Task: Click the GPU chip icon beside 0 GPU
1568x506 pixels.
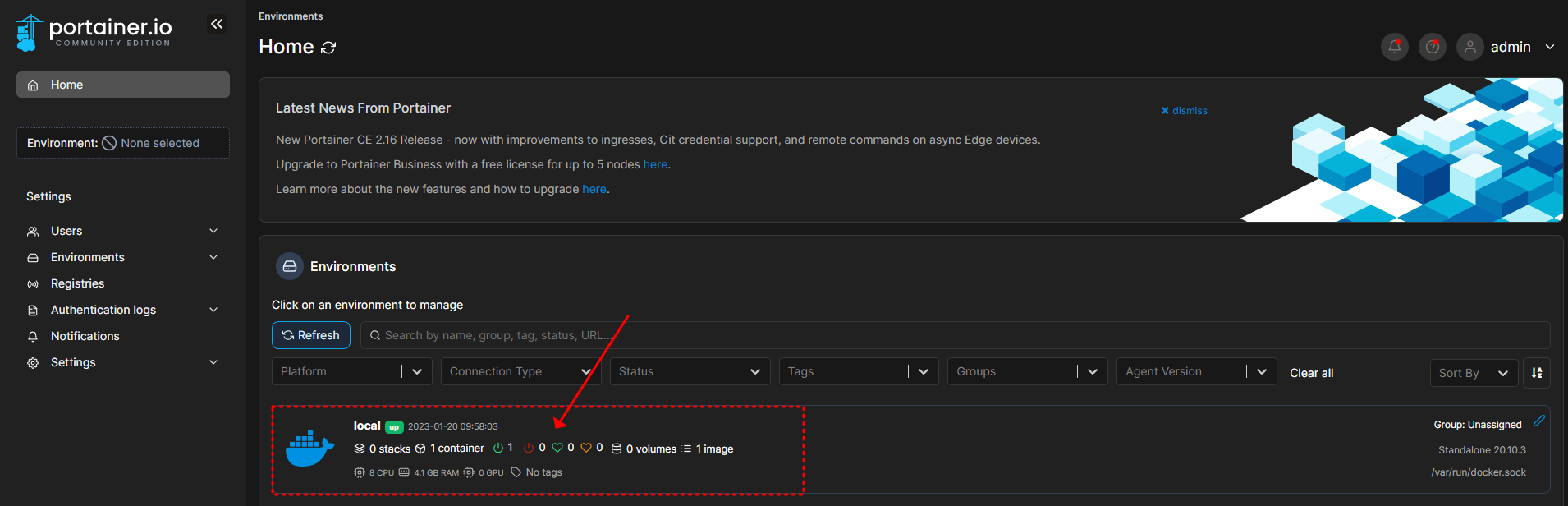Action: click(x=469, y=472)
